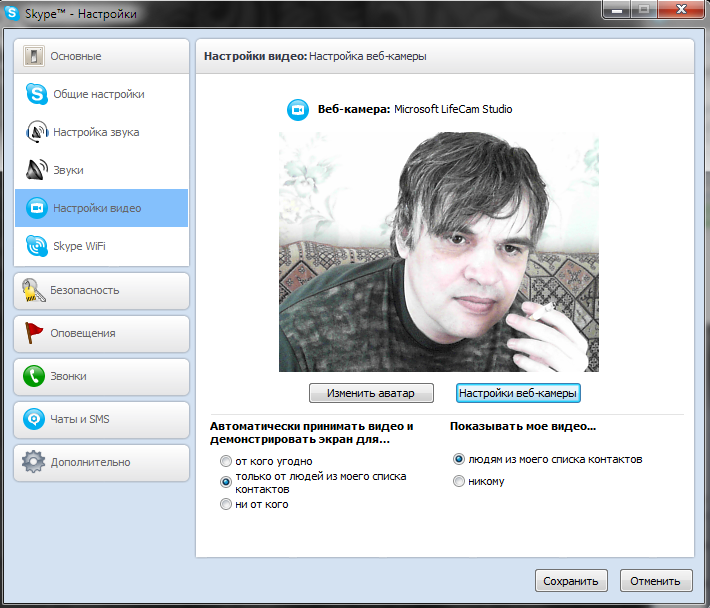Expand the Безопасность section
710x608 pixels.
point(101,291)
